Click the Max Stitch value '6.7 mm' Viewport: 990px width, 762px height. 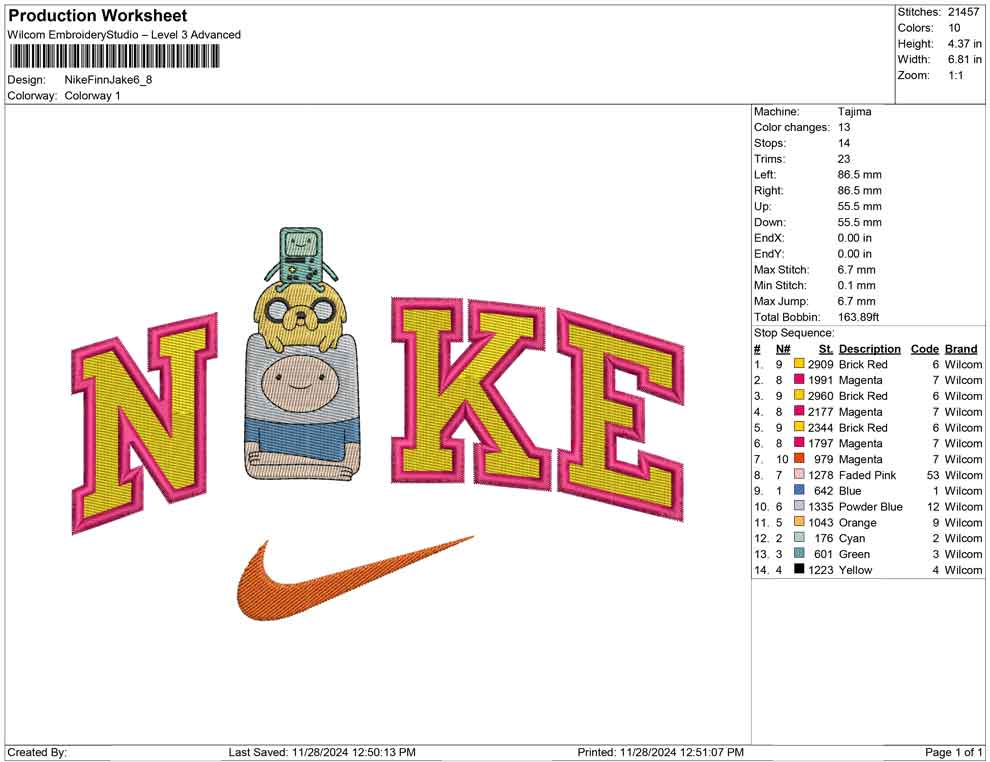tap(856, 270)
